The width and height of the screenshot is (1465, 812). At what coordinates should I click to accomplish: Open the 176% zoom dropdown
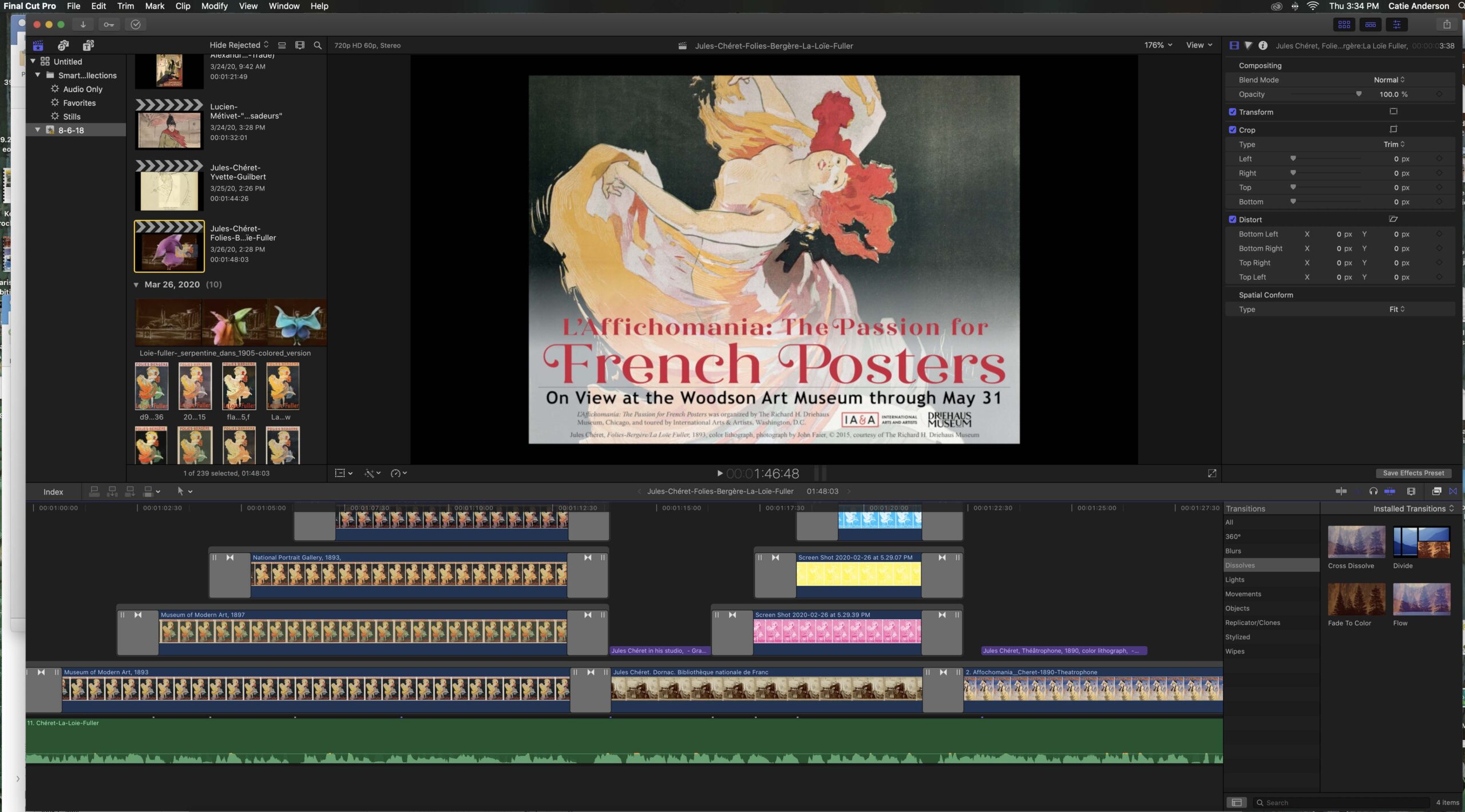[x=1158, y=45]
